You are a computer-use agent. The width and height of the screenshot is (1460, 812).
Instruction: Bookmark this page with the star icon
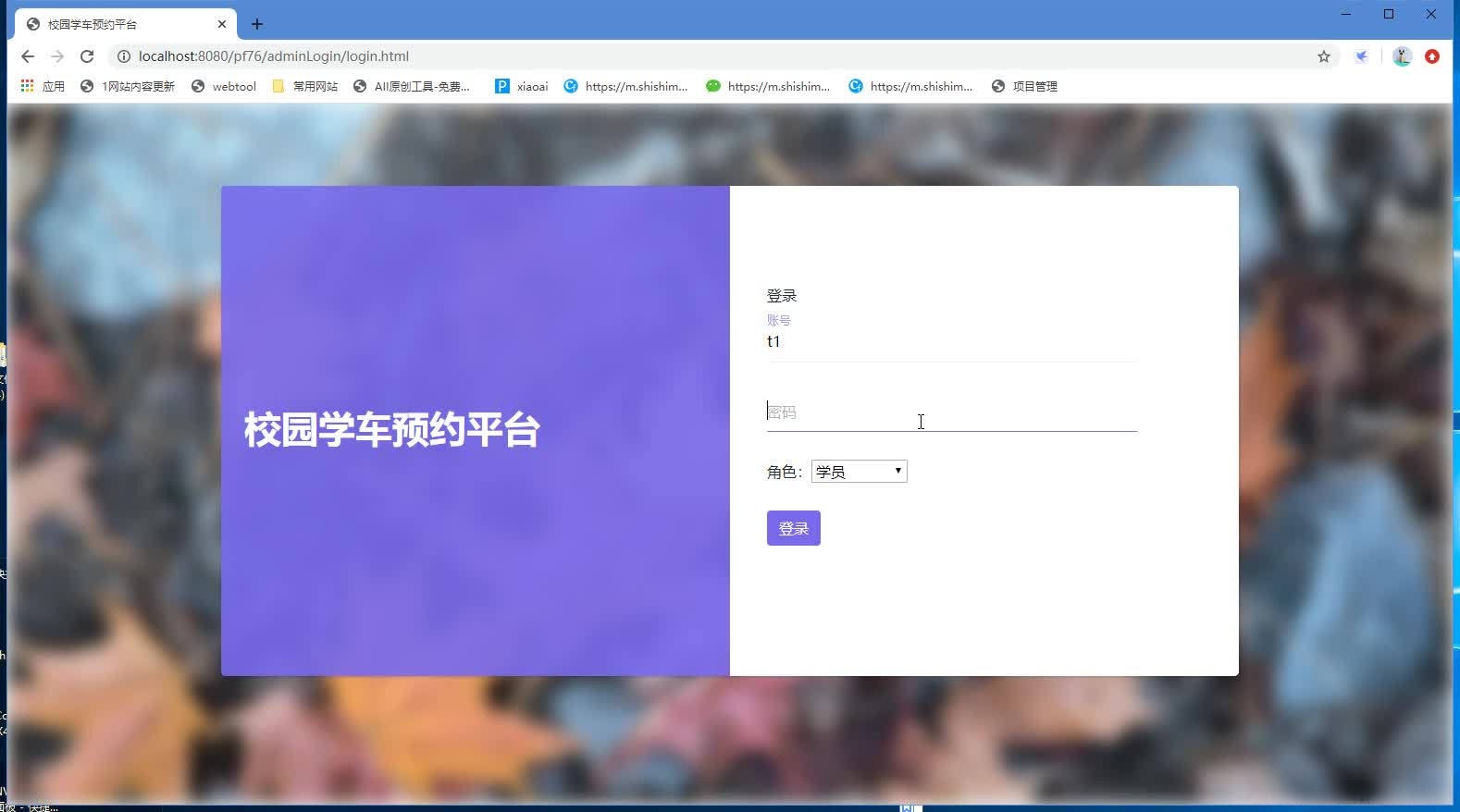tap(1324, 56)
